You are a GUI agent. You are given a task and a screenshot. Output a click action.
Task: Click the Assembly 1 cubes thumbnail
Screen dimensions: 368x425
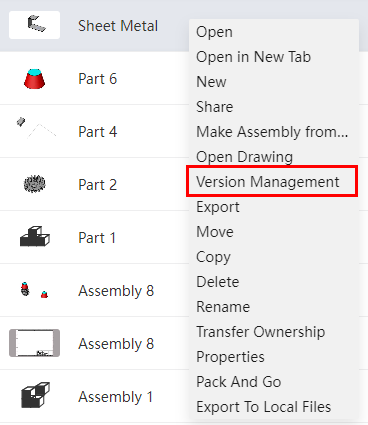pos(35,395)
